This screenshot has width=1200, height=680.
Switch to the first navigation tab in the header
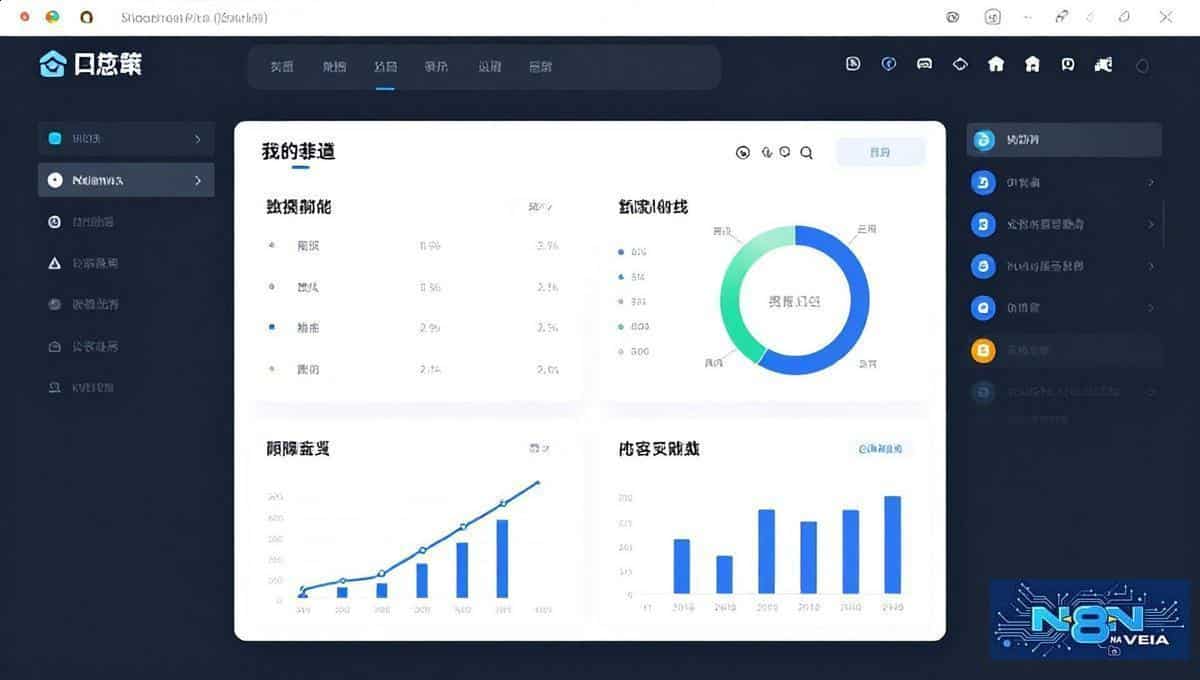pos(282,67)
